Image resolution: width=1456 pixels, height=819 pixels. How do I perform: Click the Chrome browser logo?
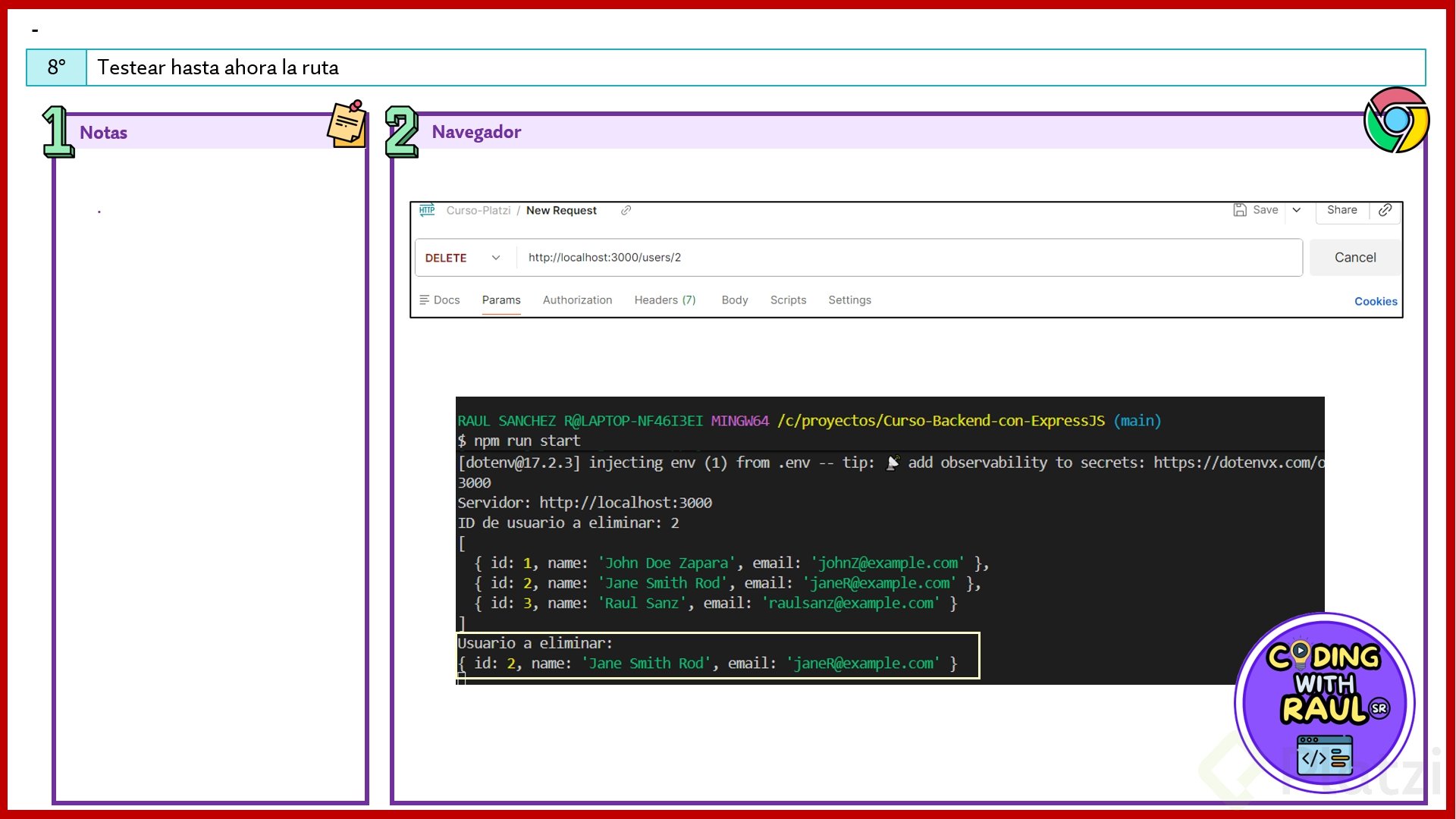tap(1396, 120)
